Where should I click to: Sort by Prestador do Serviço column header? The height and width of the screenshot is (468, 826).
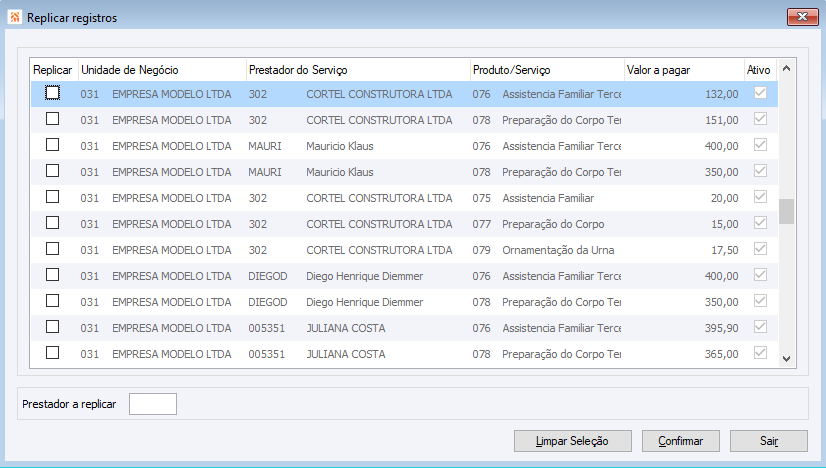point(358,70)
